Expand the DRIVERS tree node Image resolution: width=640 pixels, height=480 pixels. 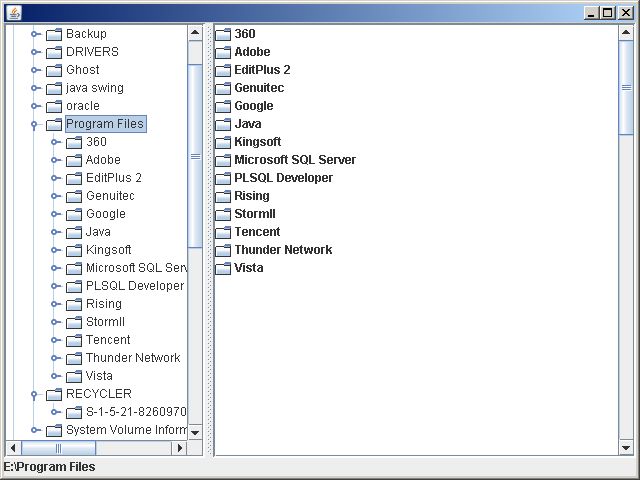pos(36,52)
